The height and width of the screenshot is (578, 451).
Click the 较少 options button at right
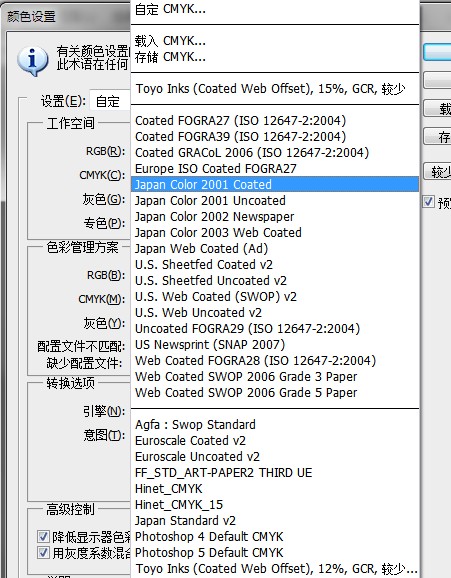tap(437, 171)
